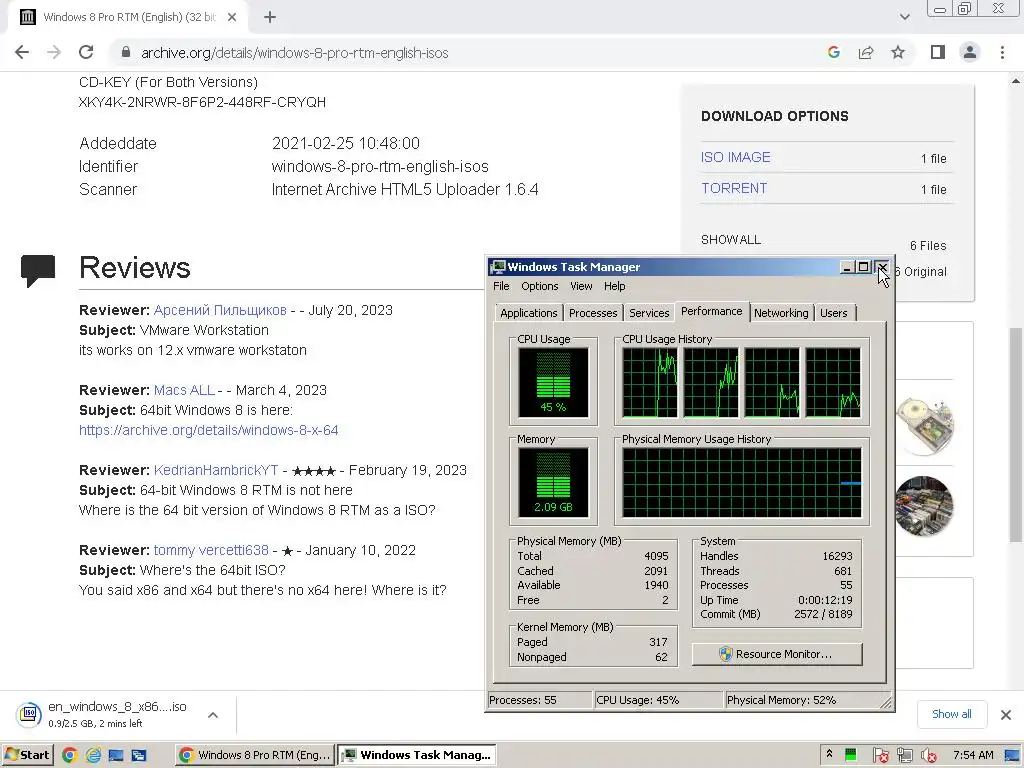Click Physical Memory Usage History graph
Image resolution: width=1024 pixels, height=768 pixels.
point(742,483)
